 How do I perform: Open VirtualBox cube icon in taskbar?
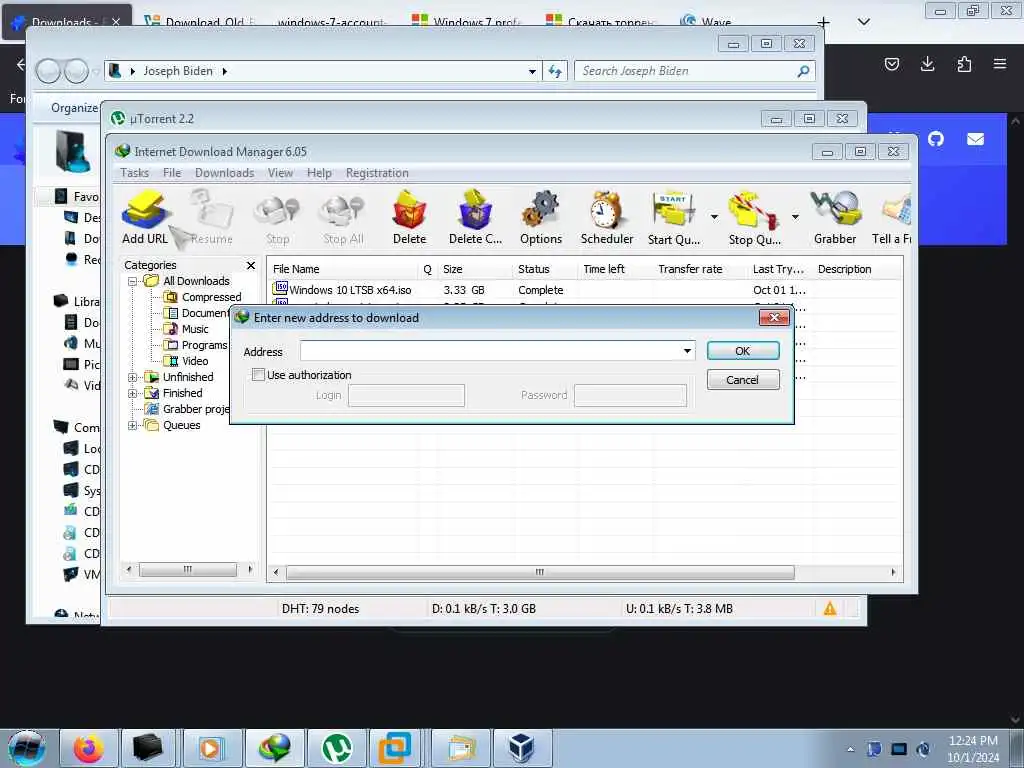[x=522, y=748]
